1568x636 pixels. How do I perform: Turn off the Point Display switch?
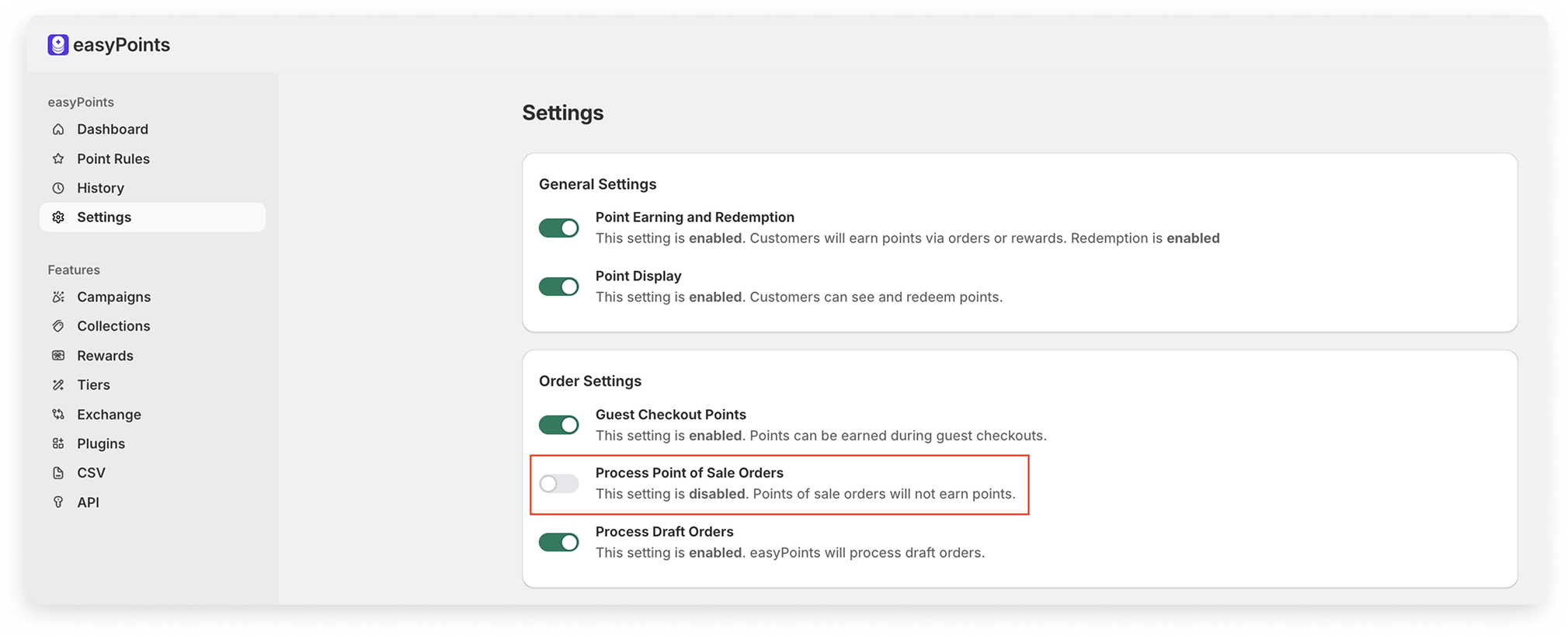tap(559, 287)
